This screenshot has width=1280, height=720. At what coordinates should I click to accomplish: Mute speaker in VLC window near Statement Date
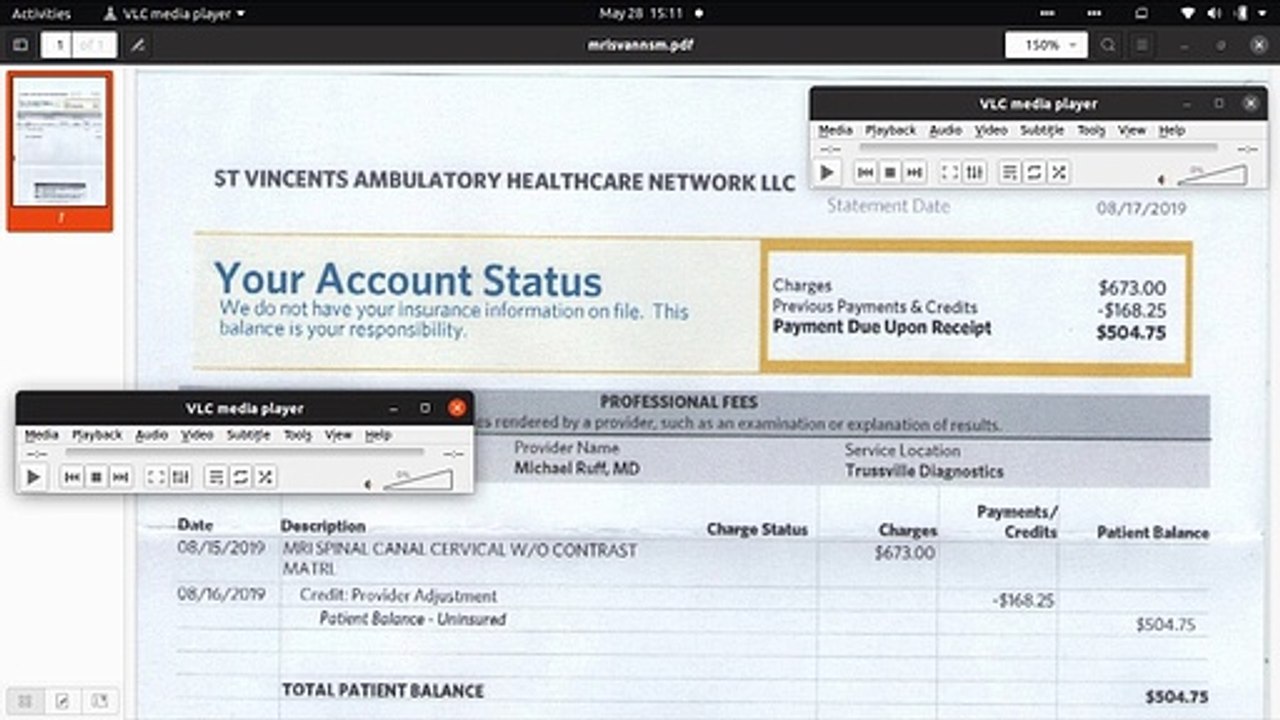coord(1161,179)
